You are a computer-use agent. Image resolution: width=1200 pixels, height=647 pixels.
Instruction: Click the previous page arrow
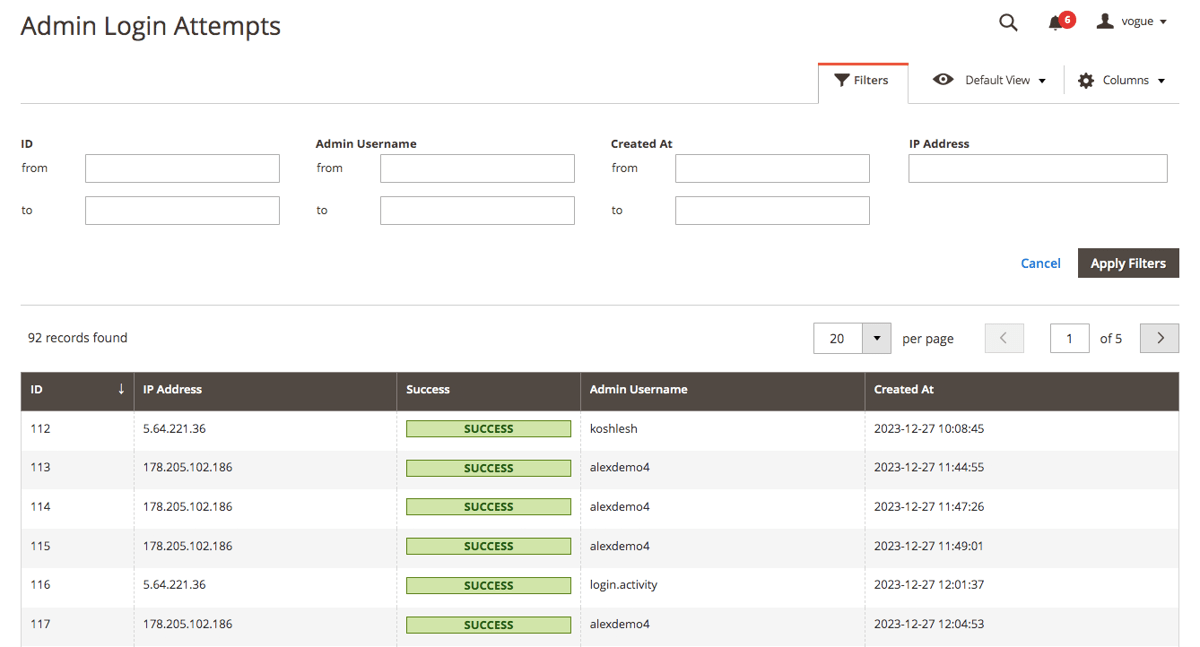pyautogui.click(x=1004, y=338)
